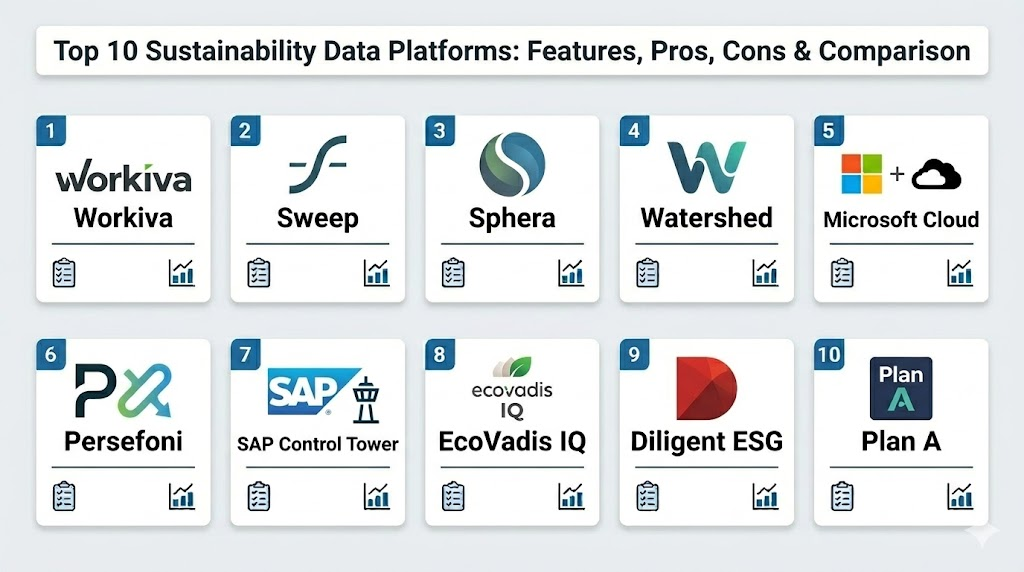Open the checklist icon on Workiva card

(x=64, y=272)
